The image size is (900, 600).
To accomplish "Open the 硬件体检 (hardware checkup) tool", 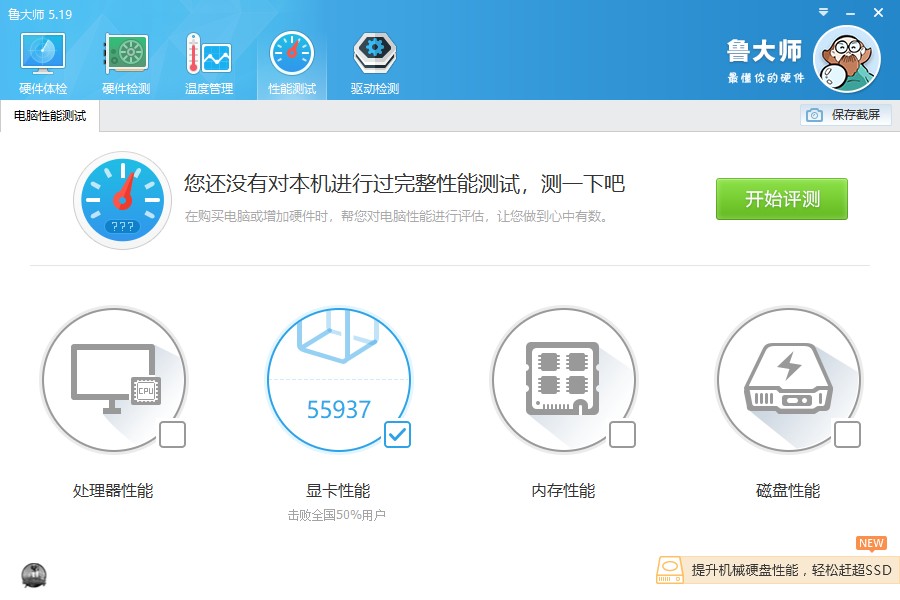I will point(41,60).
